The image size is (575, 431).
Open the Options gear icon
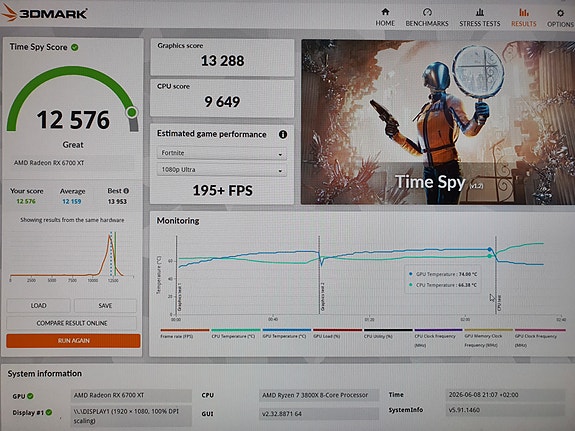pyautogui.click(x=560, y=13)
